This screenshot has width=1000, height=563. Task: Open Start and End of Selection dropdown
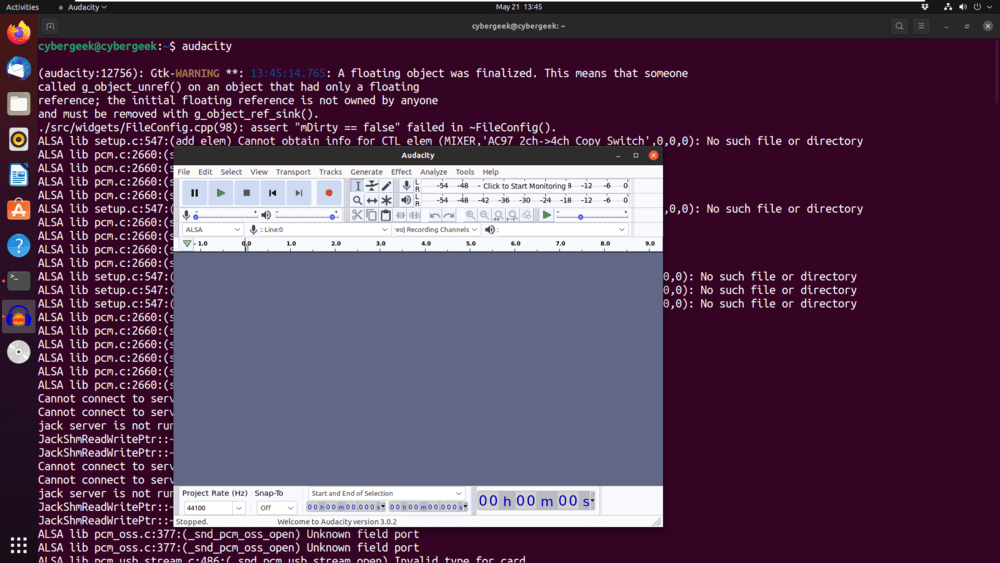coord(386,494)
